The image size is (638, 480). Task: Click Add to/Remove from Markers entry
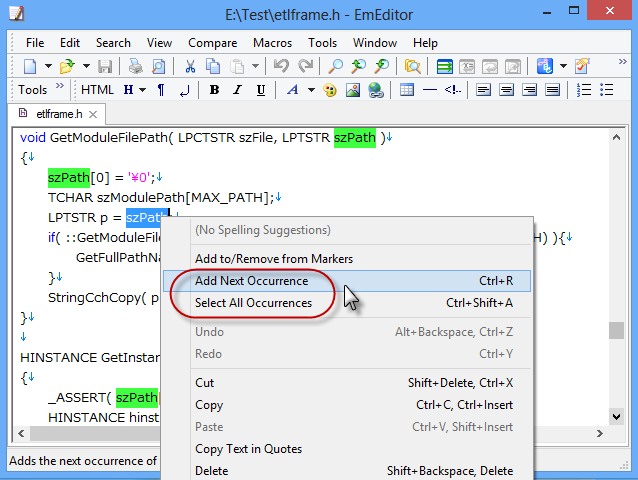(347, 259)
